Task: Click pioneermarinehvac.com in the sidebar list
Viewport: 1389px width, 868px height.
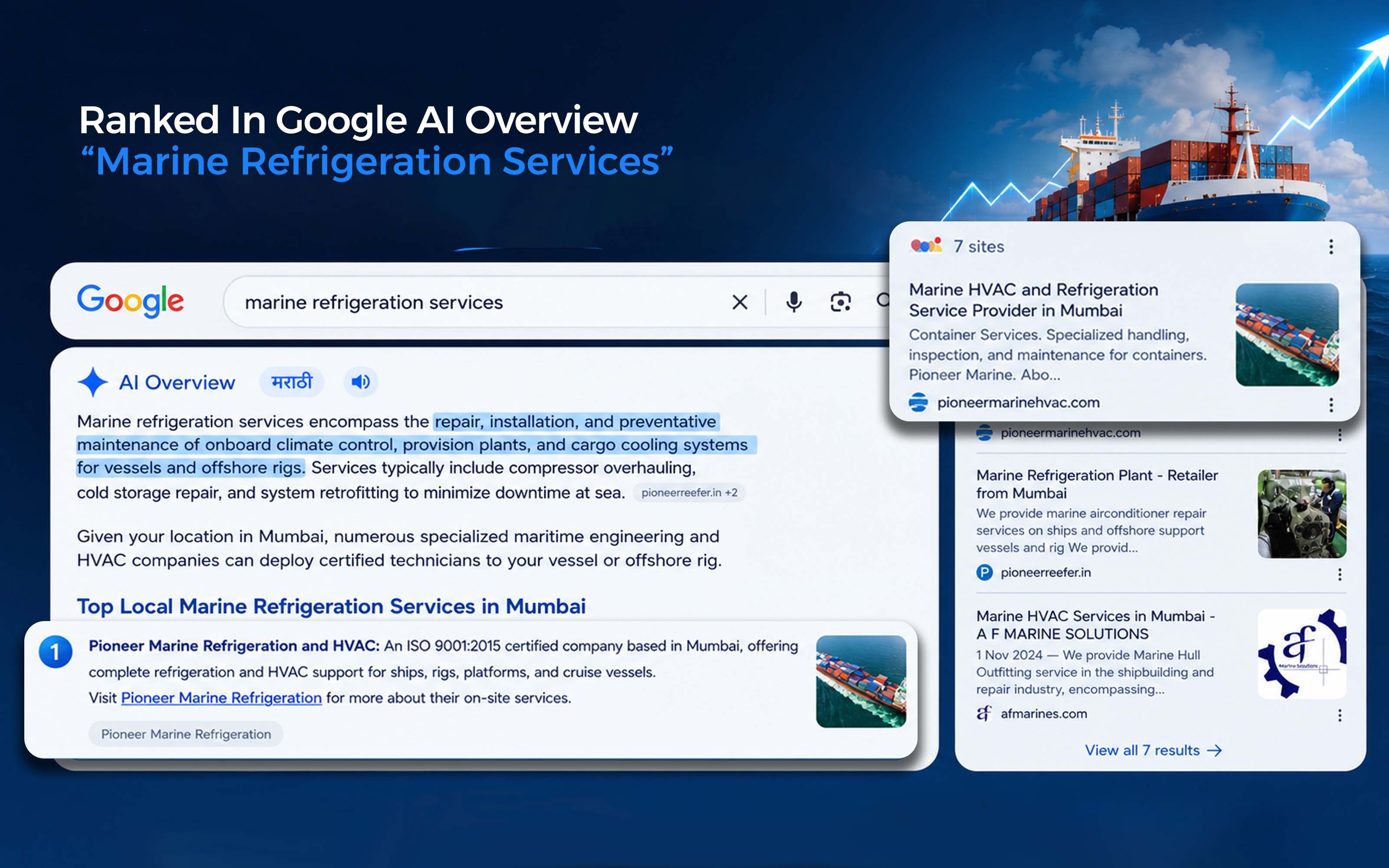Action: 1070,433
